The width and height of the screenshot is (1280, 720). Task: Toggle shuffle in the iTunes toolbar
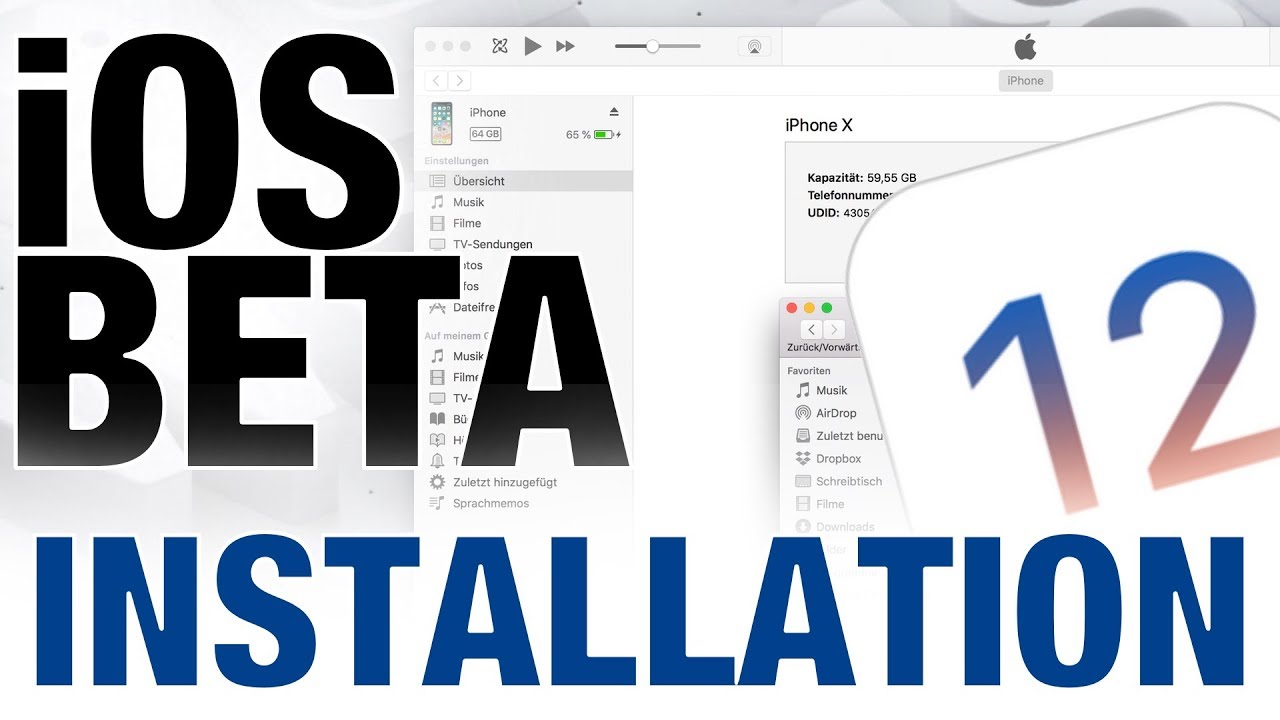pos(500,46)
